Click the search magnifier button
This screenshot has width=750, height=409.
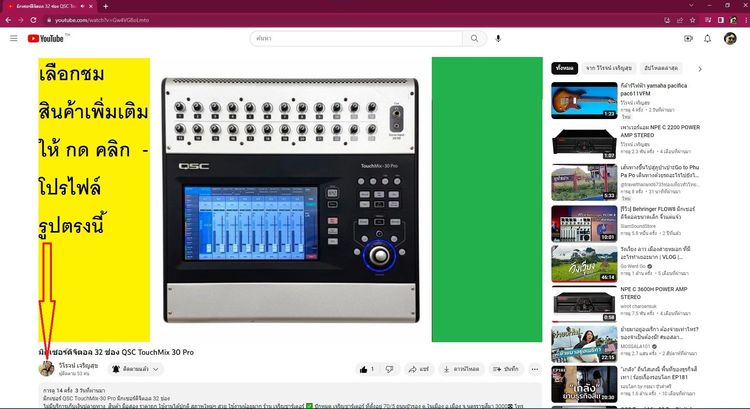[x=474, y=38]
